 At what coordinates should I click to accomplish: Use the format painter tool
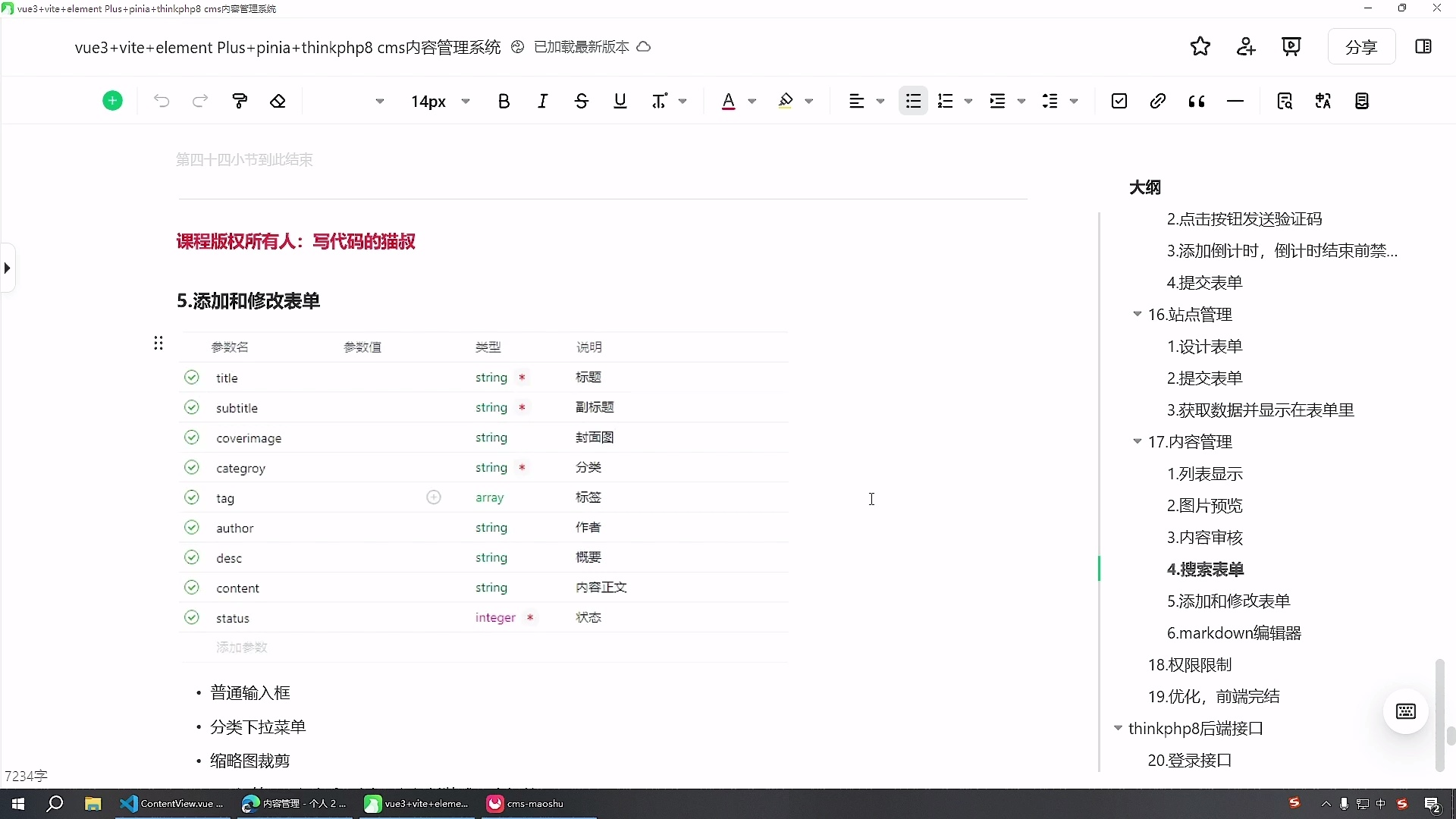[x=240, y=101]
